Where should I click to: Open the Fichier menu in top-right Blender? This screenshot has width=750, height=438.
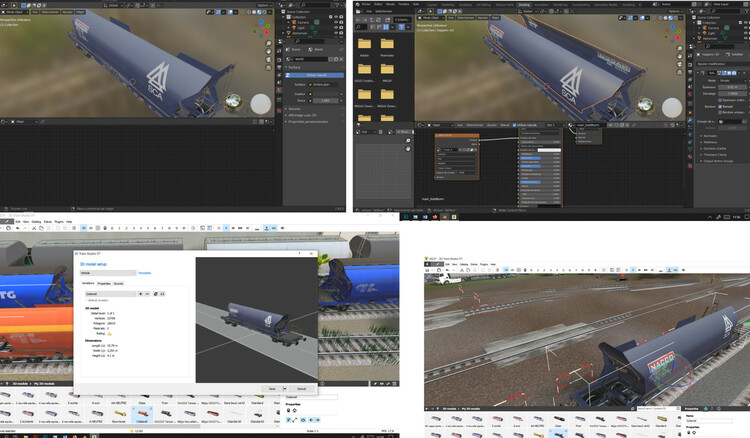click(366, 4)
